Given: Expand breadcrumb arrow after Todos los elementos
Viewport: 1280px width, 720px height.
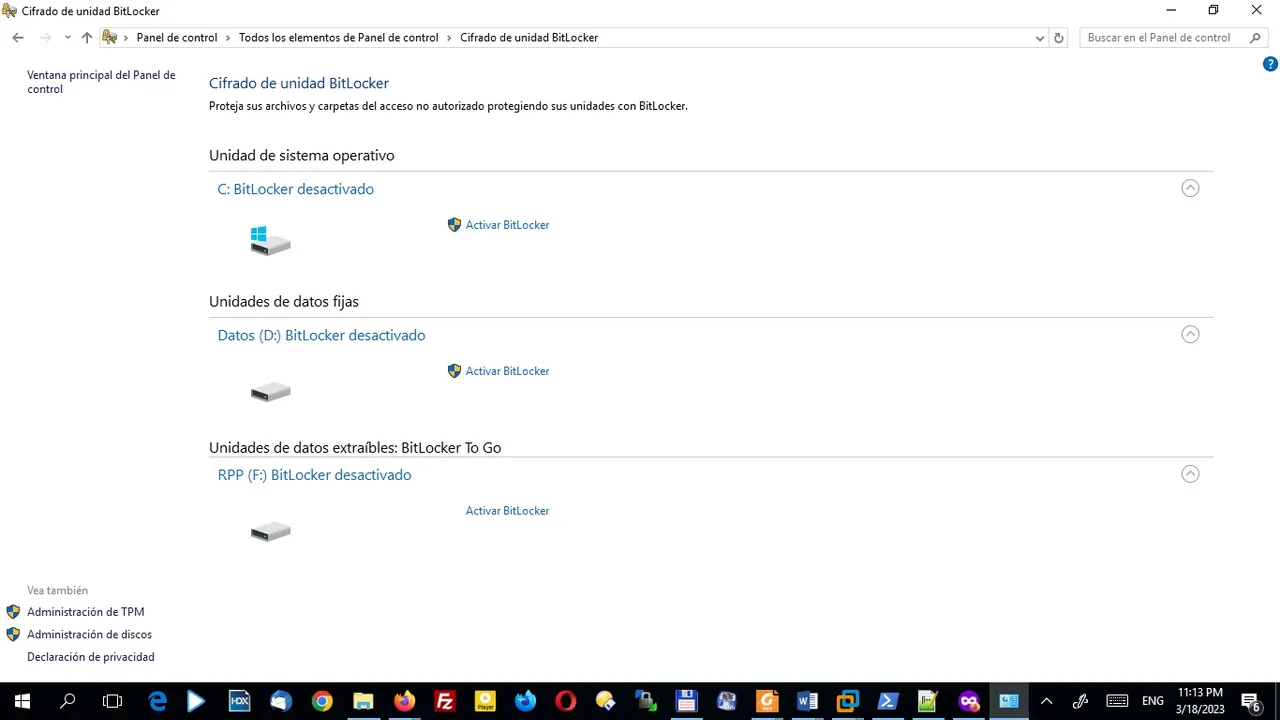Looking at the screenshot, I should tap(449, 38).
